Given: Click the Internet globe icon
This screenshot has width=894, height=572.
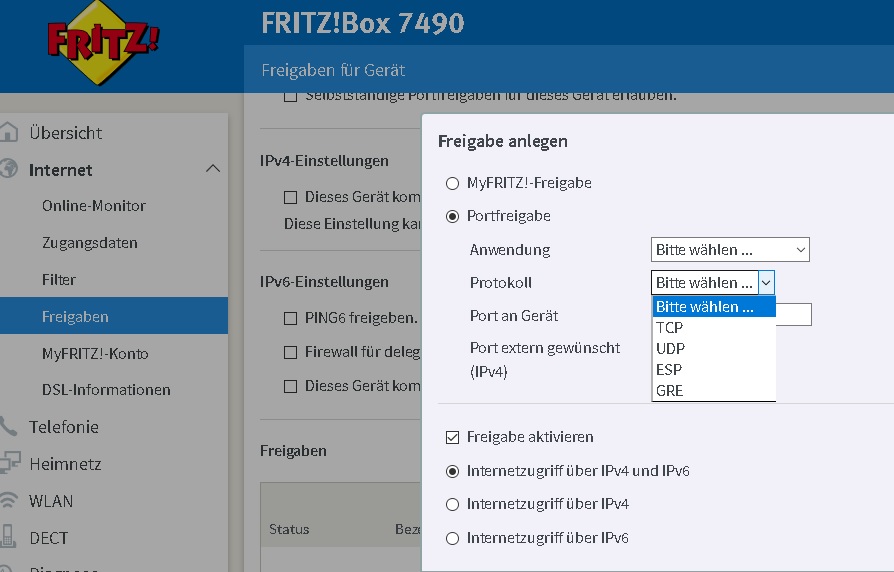Looking at the screenshot, I should click(8, 169).
